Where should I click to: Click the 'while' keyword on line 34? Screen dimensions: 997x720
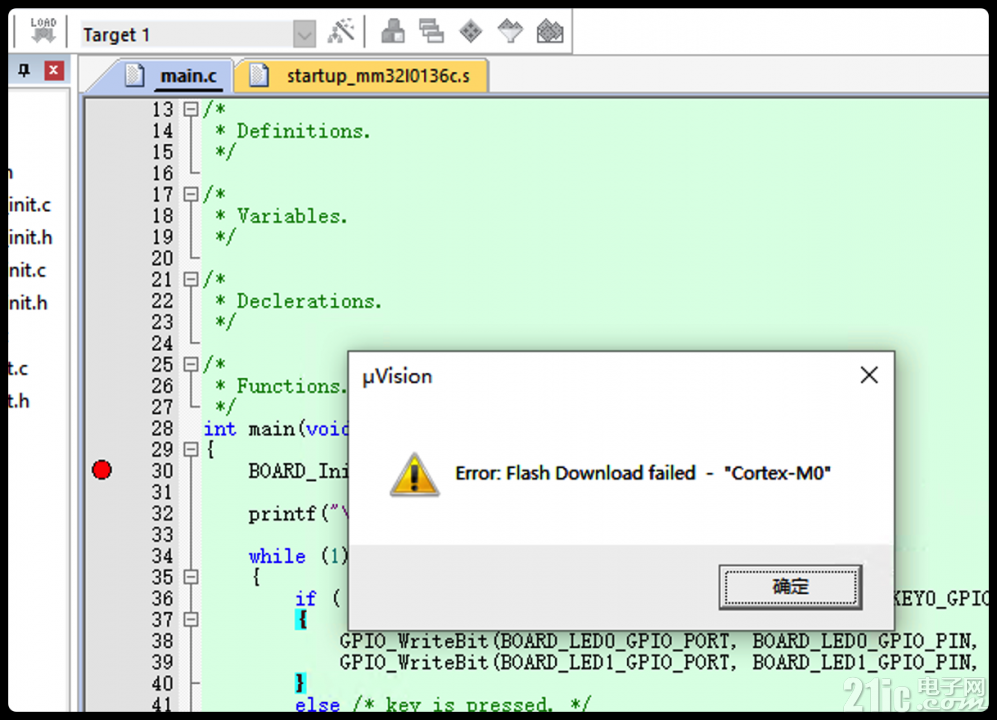tap(277, 556)
